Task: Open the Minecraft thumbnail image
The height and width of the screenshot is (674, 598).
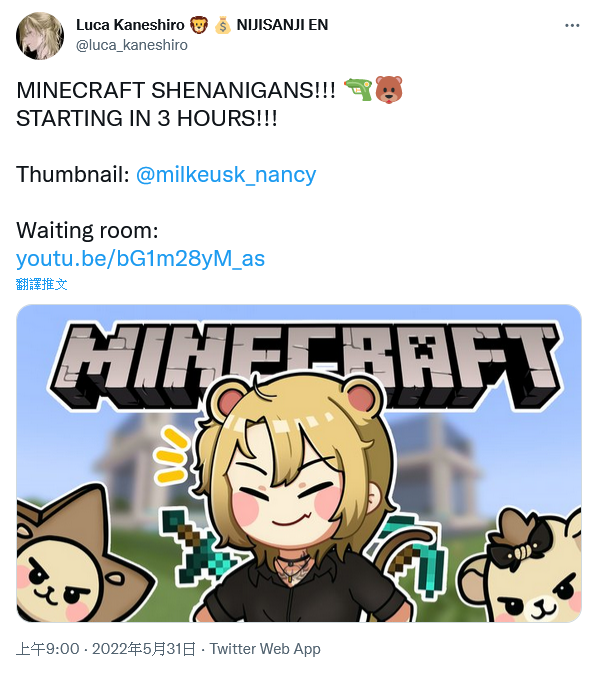Action: pos(299,463)
